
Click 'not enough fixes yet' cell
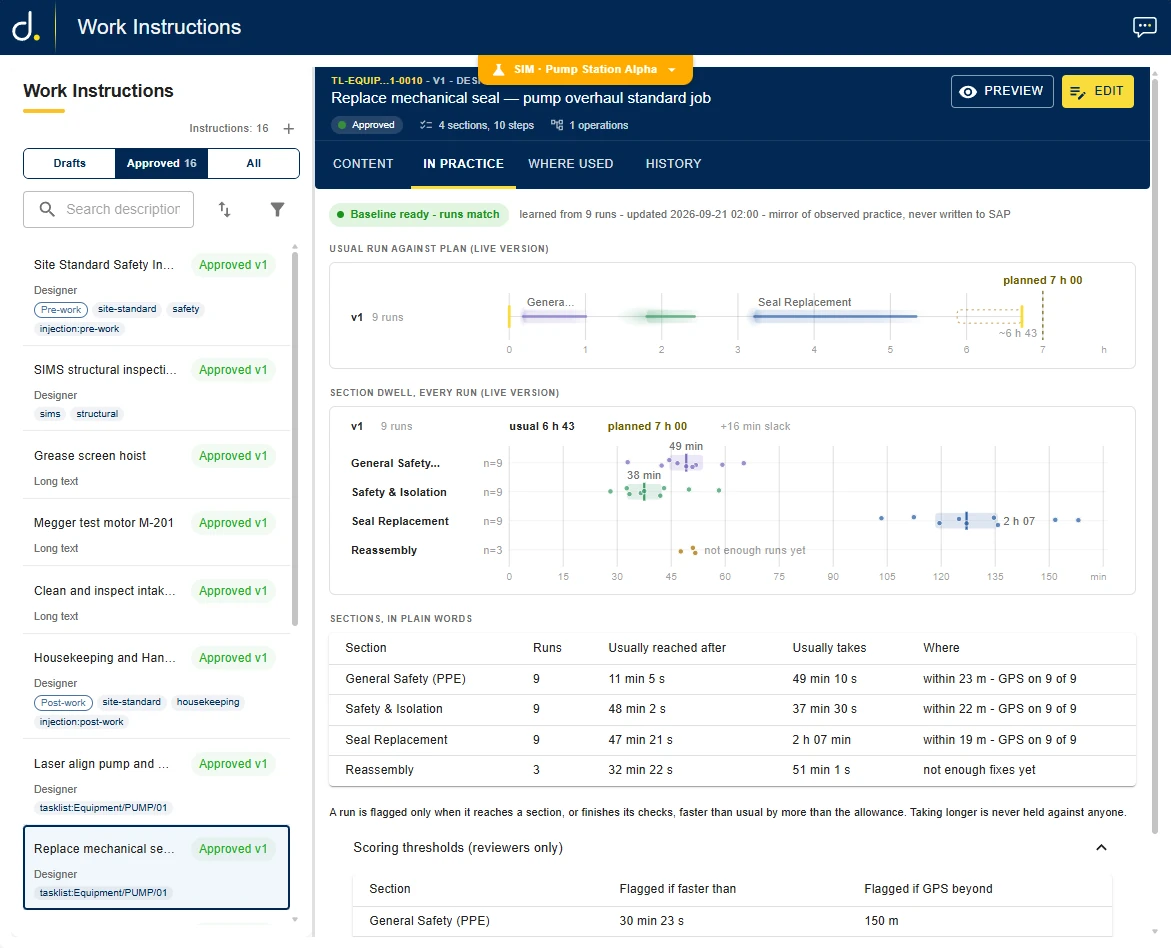pyautogui.click(x=979, y=769)
